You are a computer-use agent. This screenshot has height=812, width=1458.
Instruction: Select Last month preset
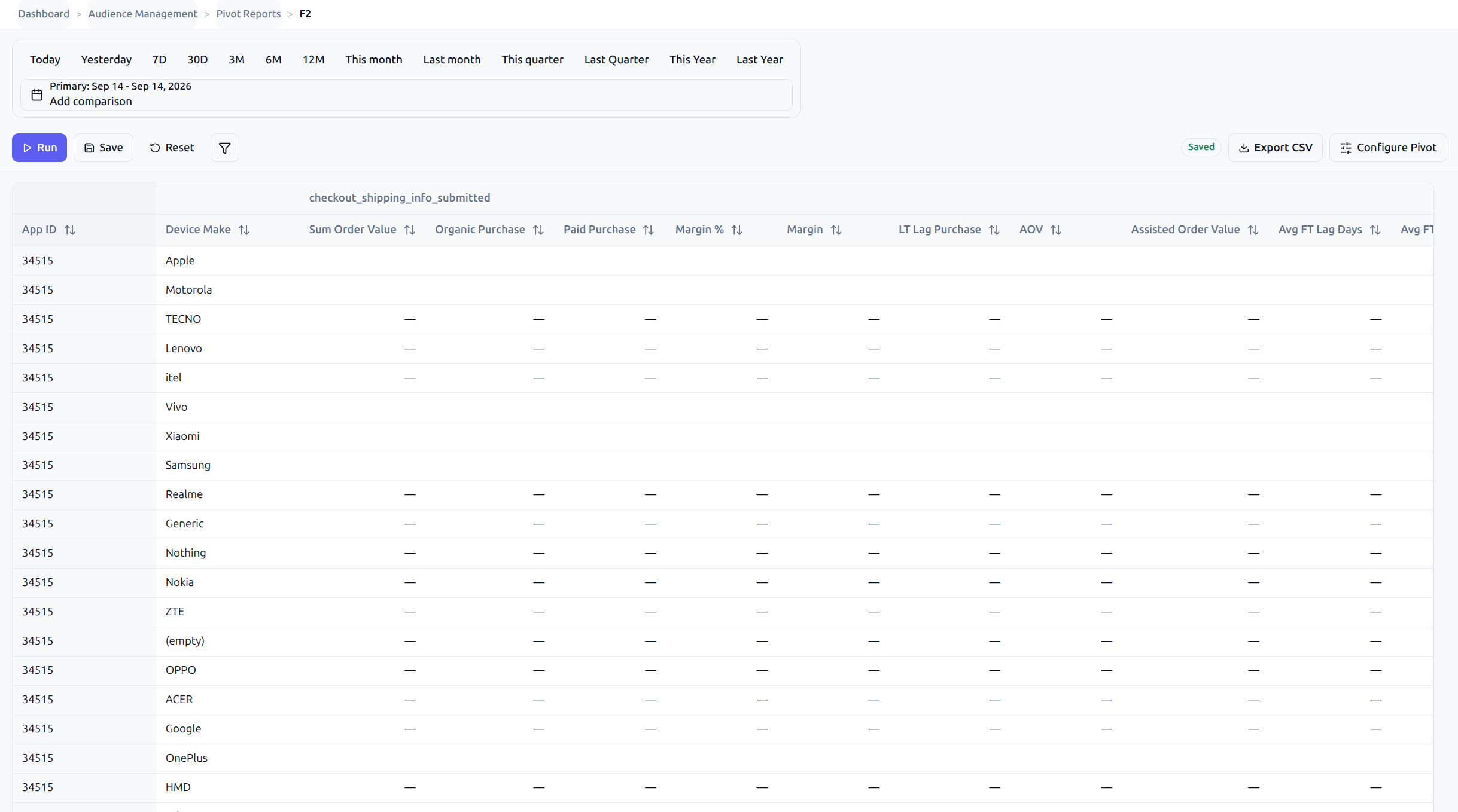(452, 59)
